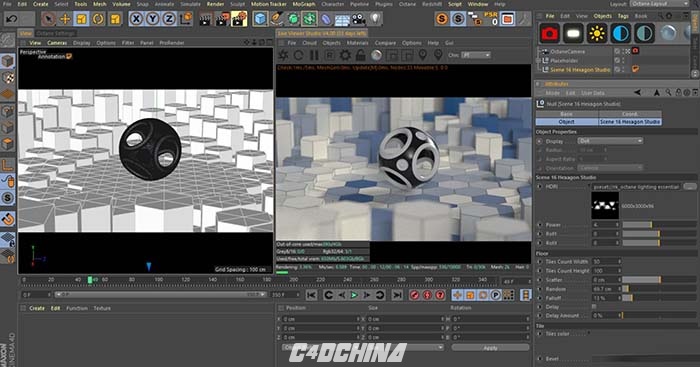Click the Tiles Count Width stepper arrows

point(619,261)
